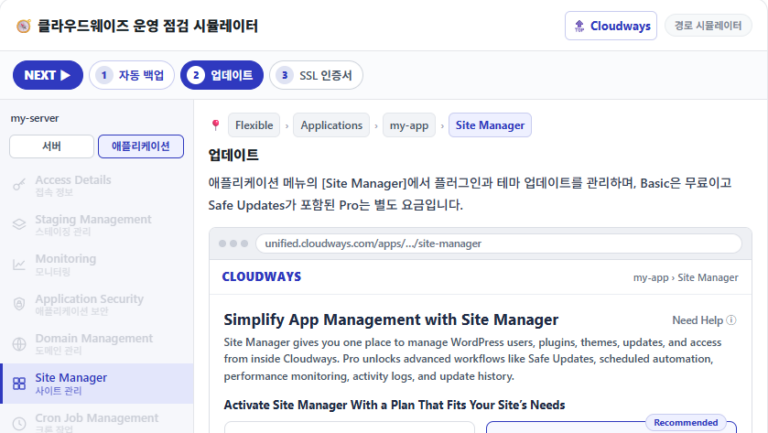Click the Site Manager grid icon
This screenshot has width=768, height=433.
point(19,384)
